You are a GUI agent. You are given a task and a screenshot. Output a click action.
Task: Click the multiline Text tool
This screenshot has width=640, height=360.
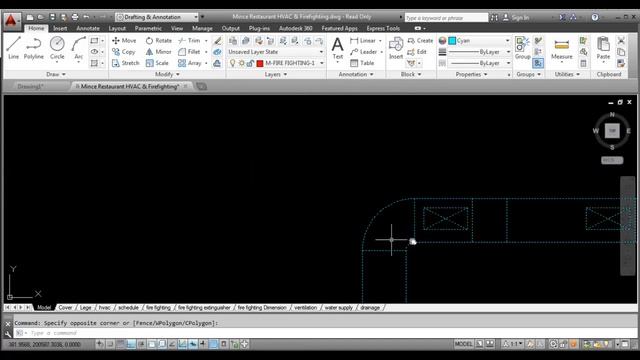pyautogui.click(x=338, y=48)
